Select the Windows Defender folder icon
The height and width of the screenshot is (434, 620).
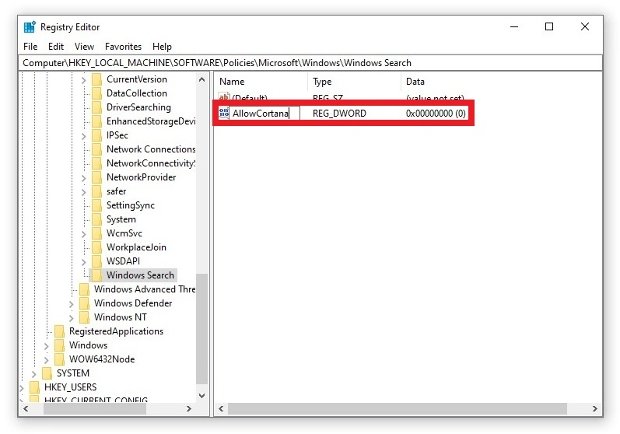pos(84,304)
